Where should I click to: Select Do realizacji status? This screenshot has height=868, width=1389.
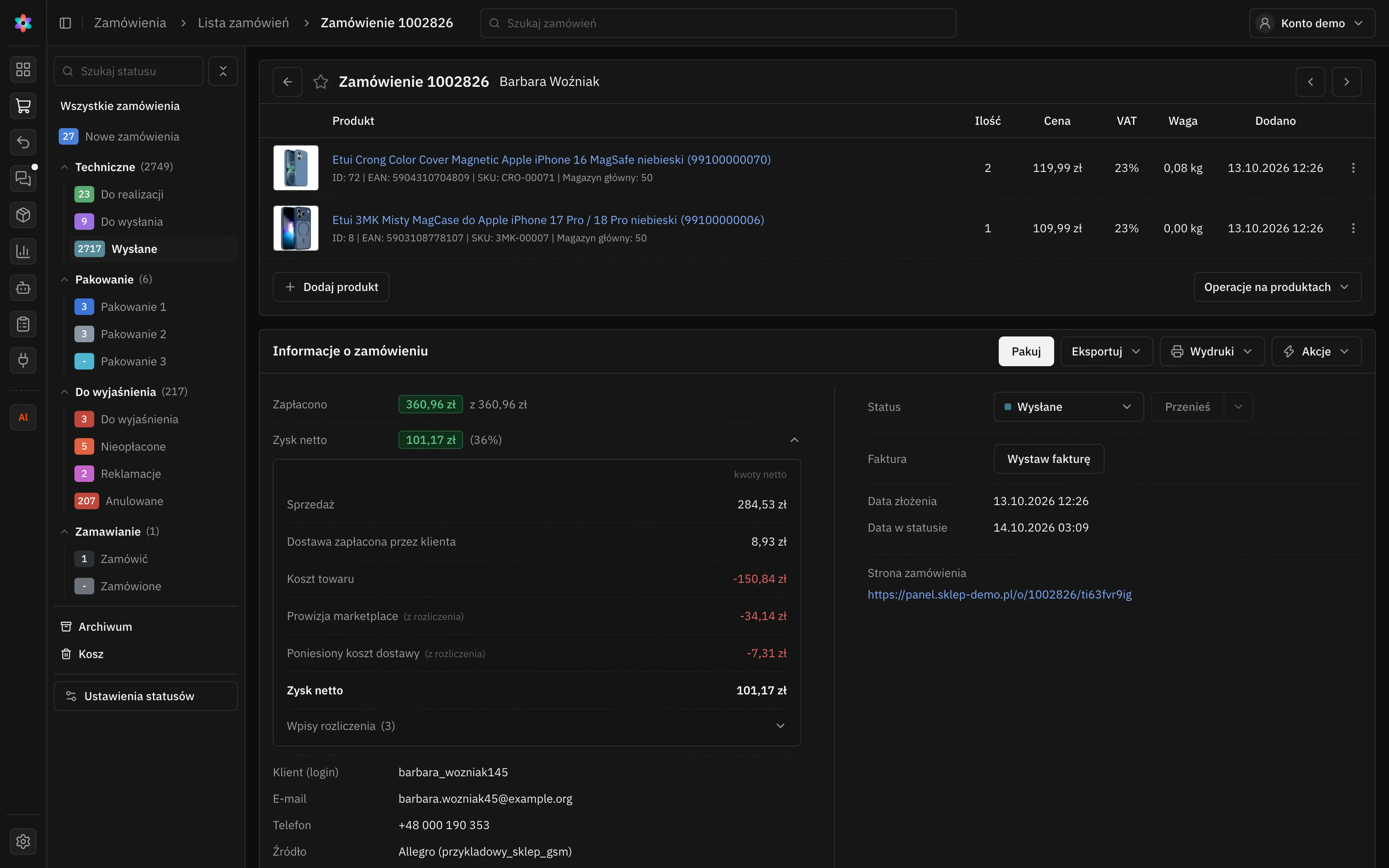click(132, 194)
